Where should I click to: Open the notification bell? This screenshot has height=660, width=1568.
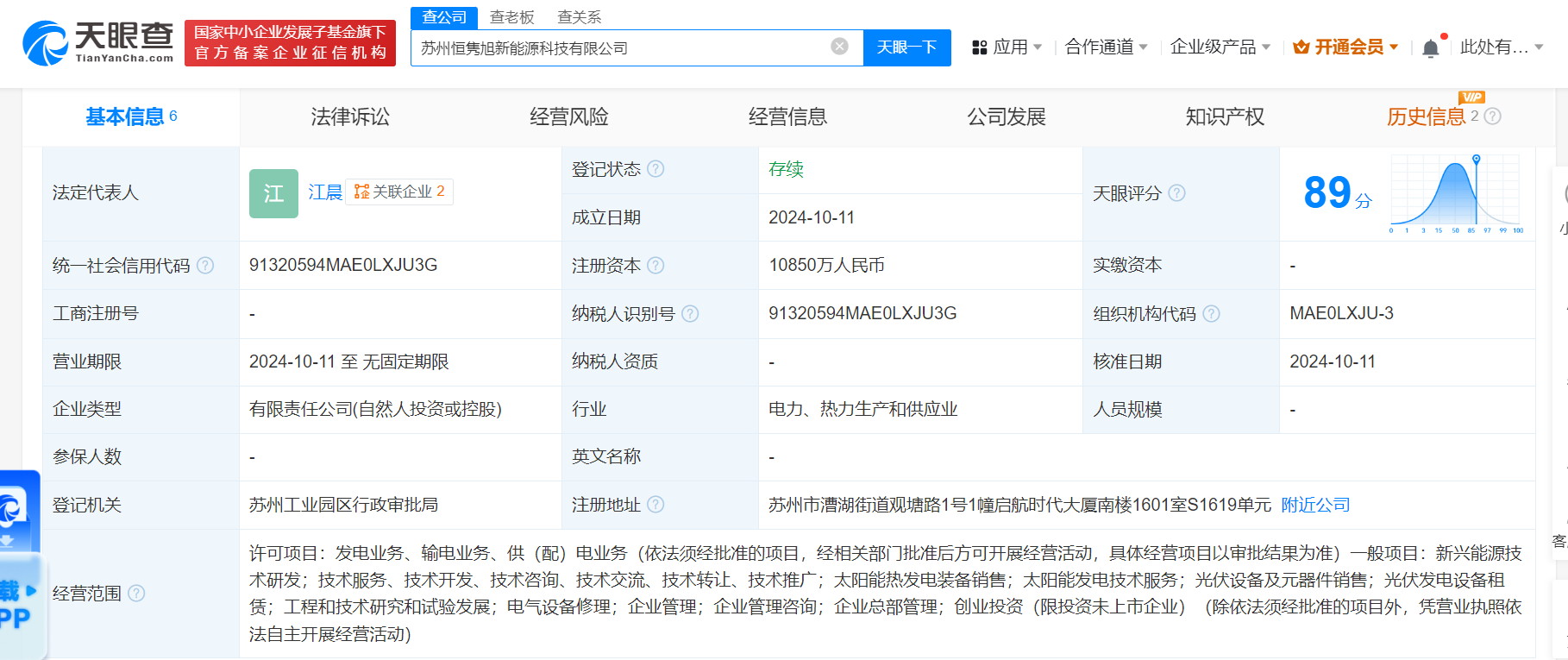click(x=1430, y=47)
